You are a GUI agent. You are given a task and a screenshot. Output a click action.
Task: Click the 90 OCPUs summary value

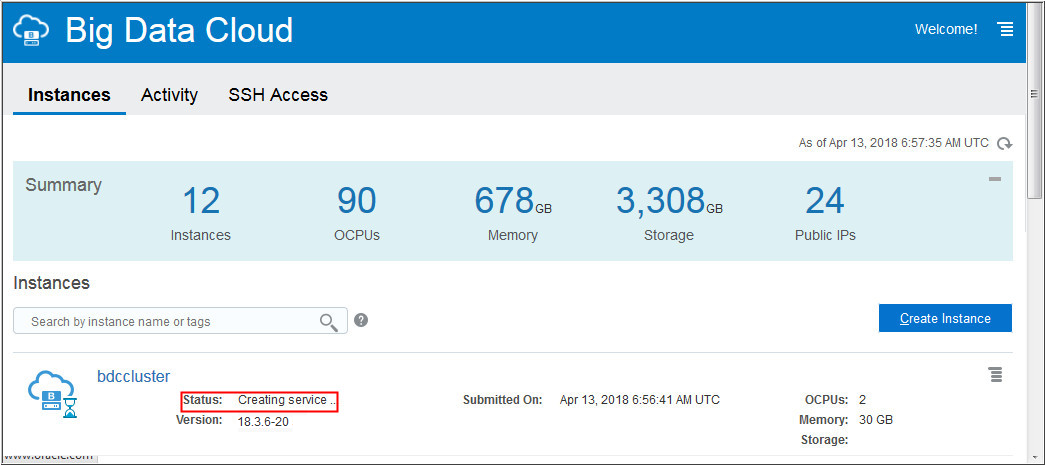(357, 201)
